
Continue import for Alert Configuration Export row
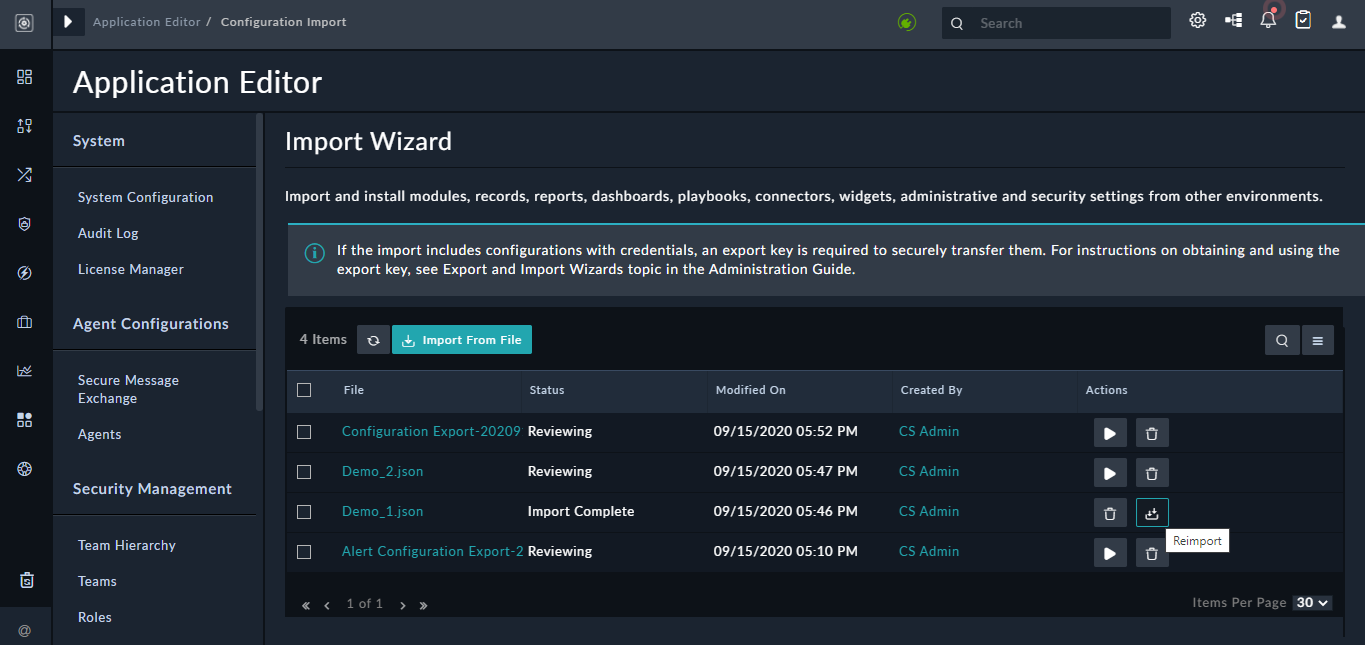click(1110, 553)
